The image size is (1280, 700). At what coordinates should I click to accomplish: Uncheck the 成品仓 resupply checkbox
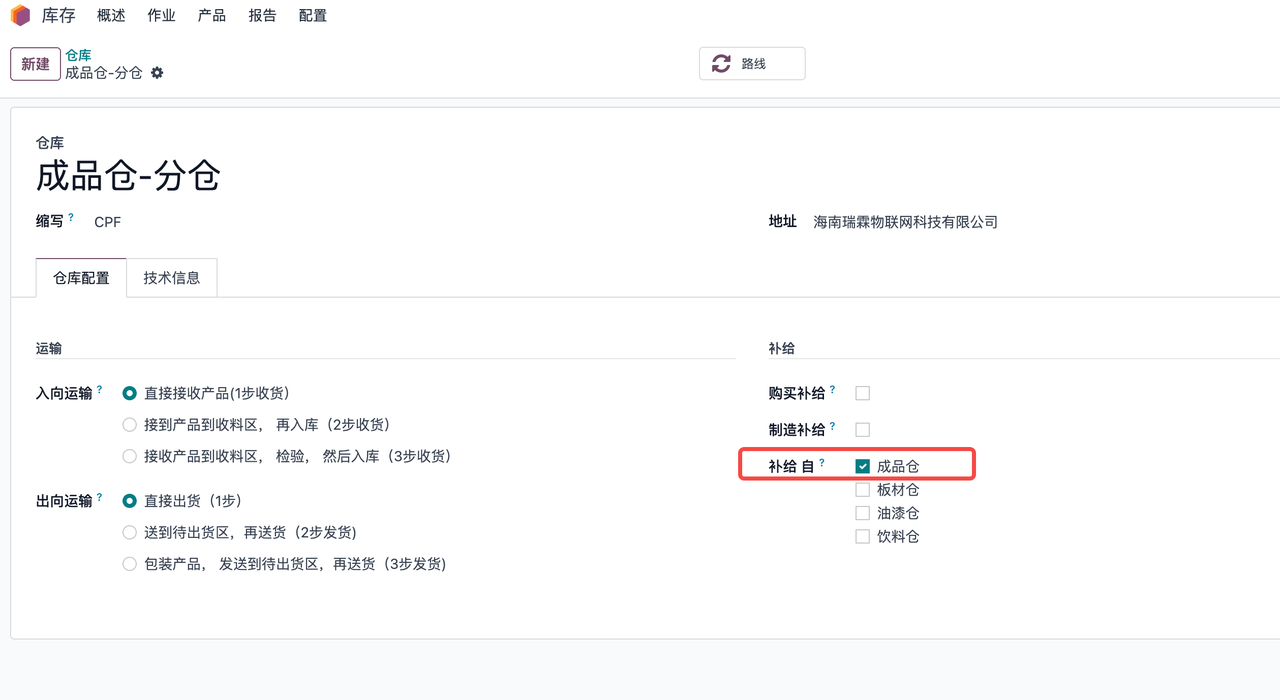(x=863, y=466)
